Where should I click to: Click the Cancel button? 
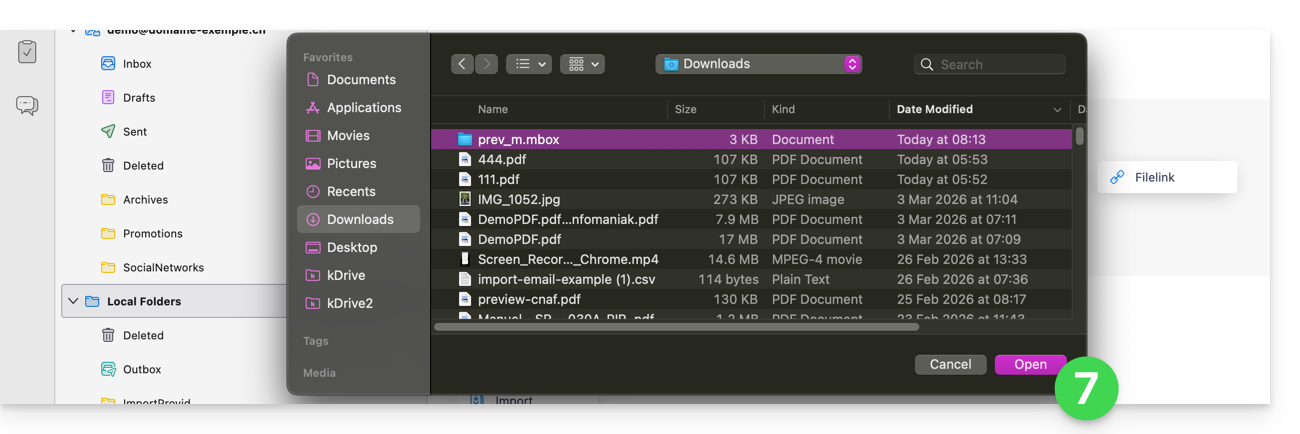950,365
